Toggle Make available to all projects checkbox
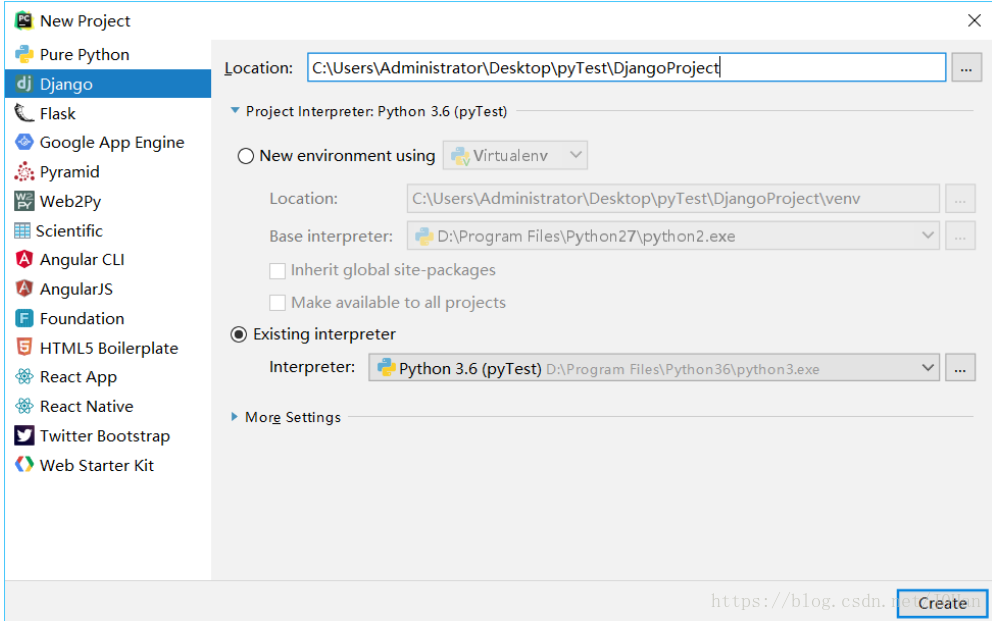 pos(277,303)
